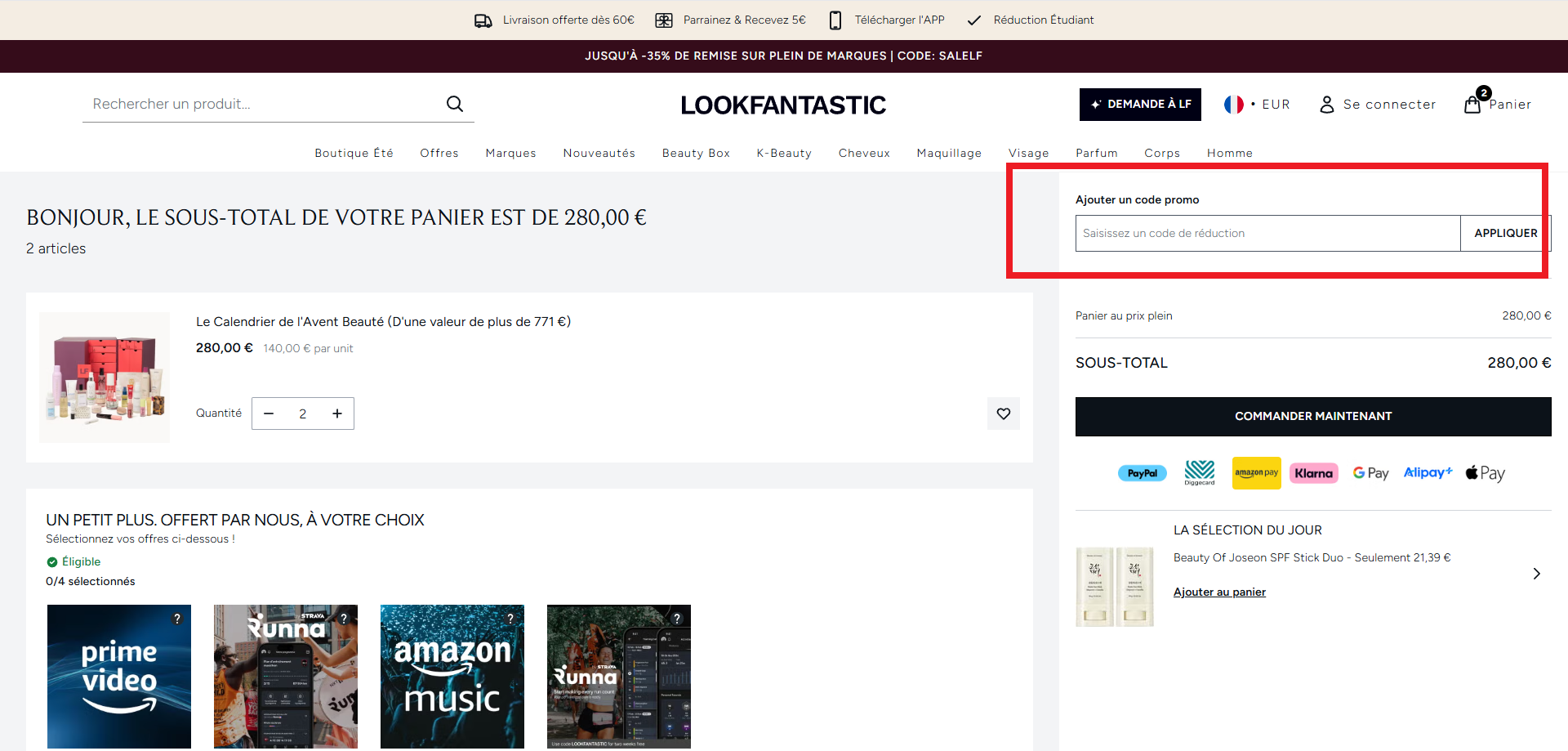Click the APPLIQUER promo code button

(1505, 233)
